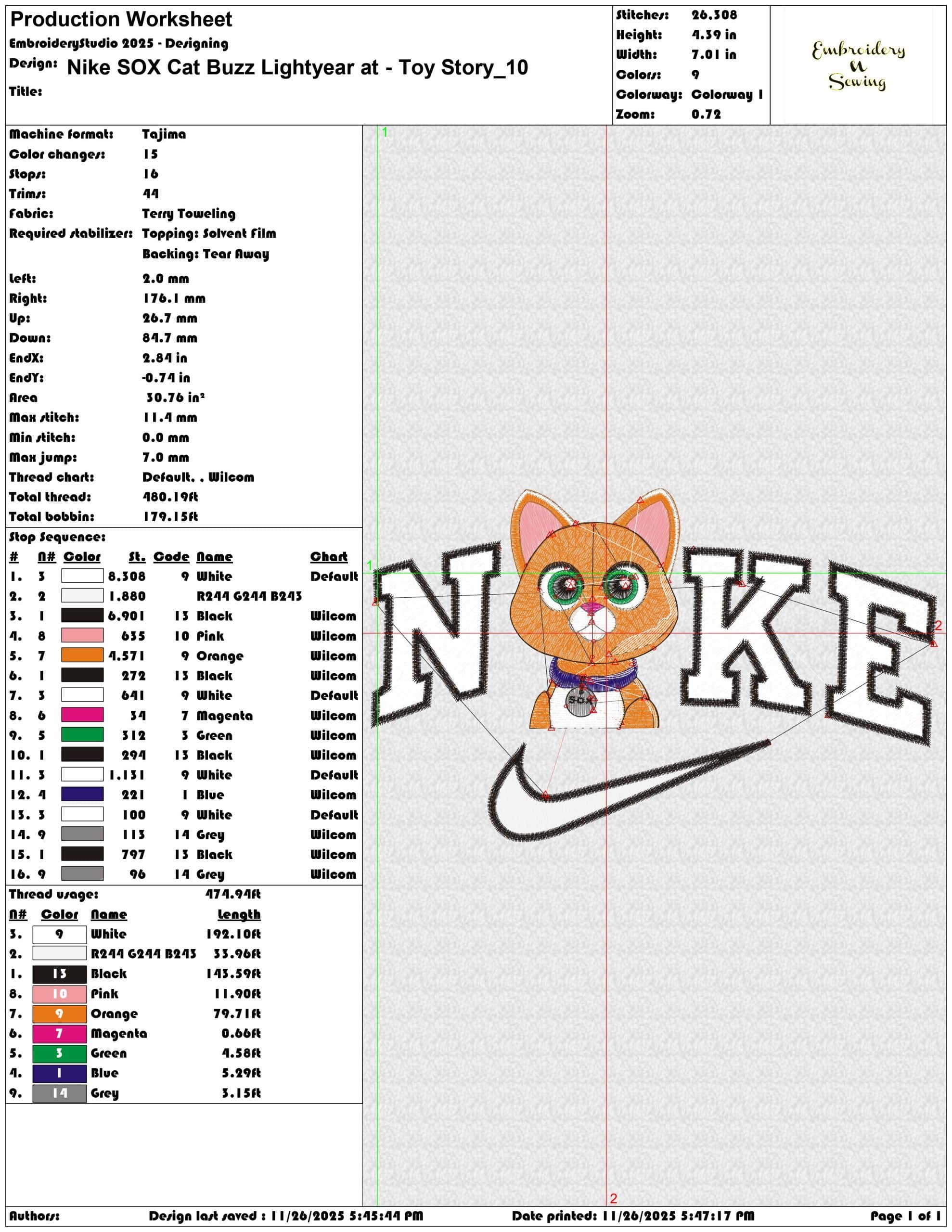Select white swatch in stop sequence row 1
Screen dimensions: 952x1232
tap(82, 576)
